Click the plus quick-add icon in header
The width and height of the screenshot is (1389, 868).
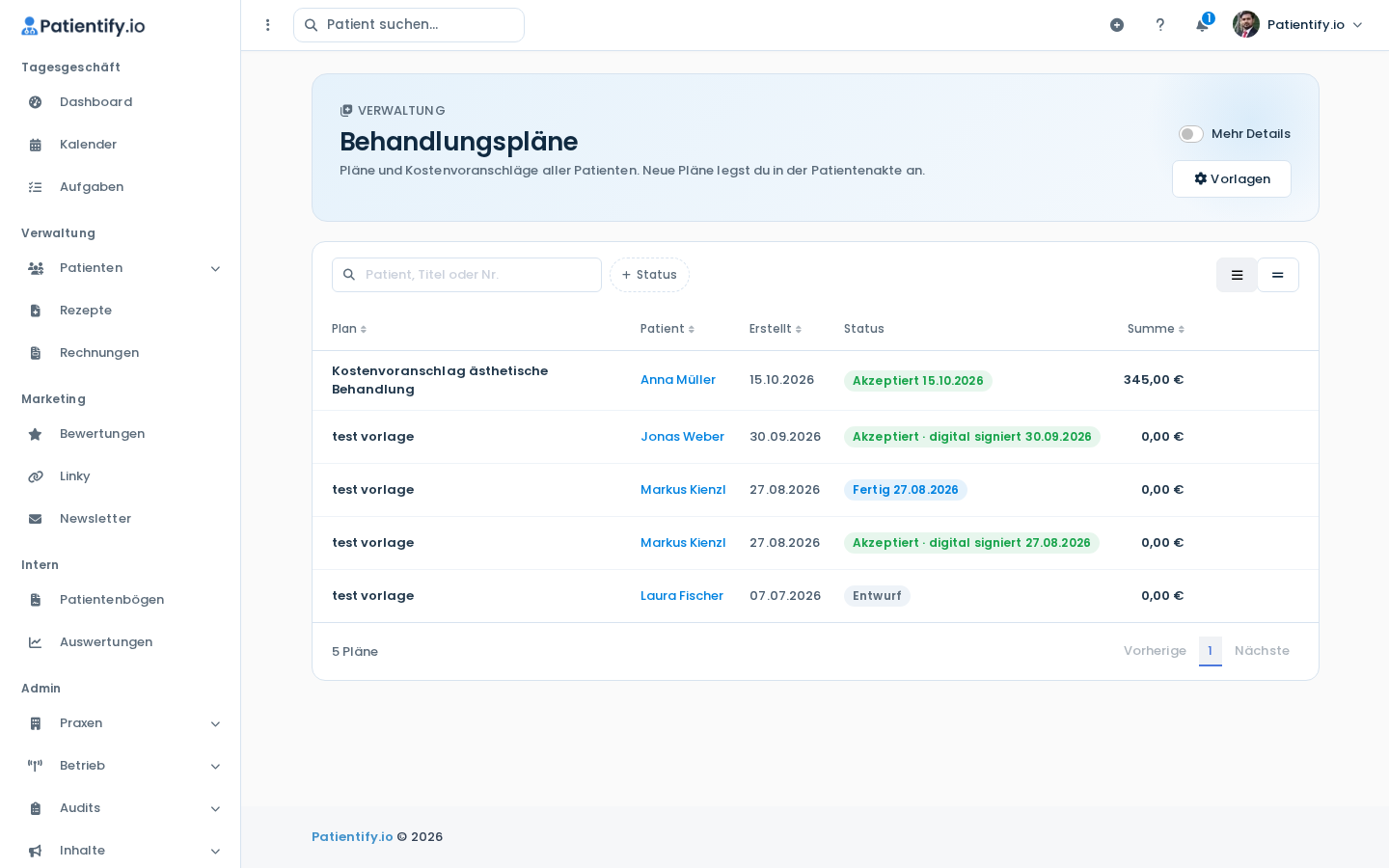(1117, 25)
